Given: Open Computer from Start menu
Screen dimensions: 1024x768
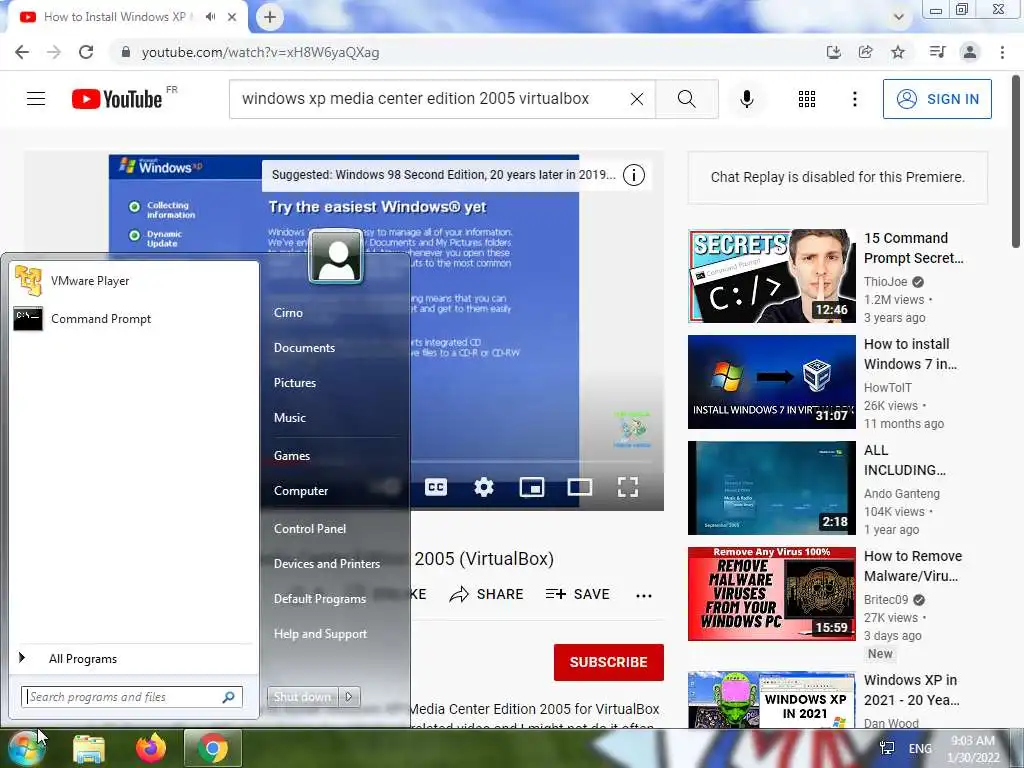Looking at the screenshot, I should click(300, 490).
